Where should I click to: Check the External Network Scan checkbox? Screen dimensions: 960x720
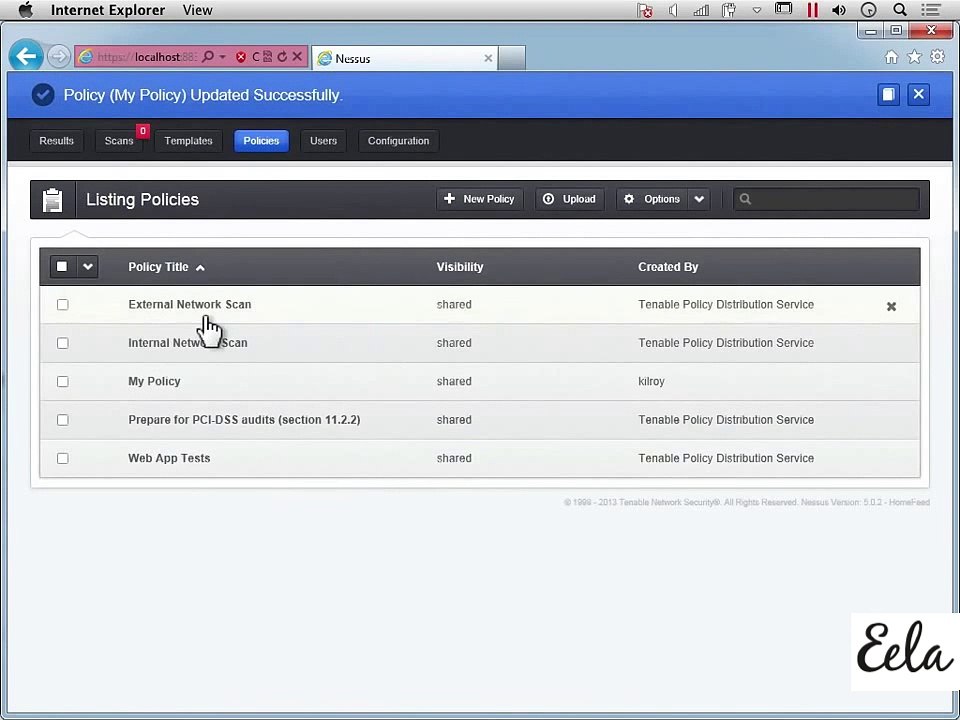click(x=62, y=304)
